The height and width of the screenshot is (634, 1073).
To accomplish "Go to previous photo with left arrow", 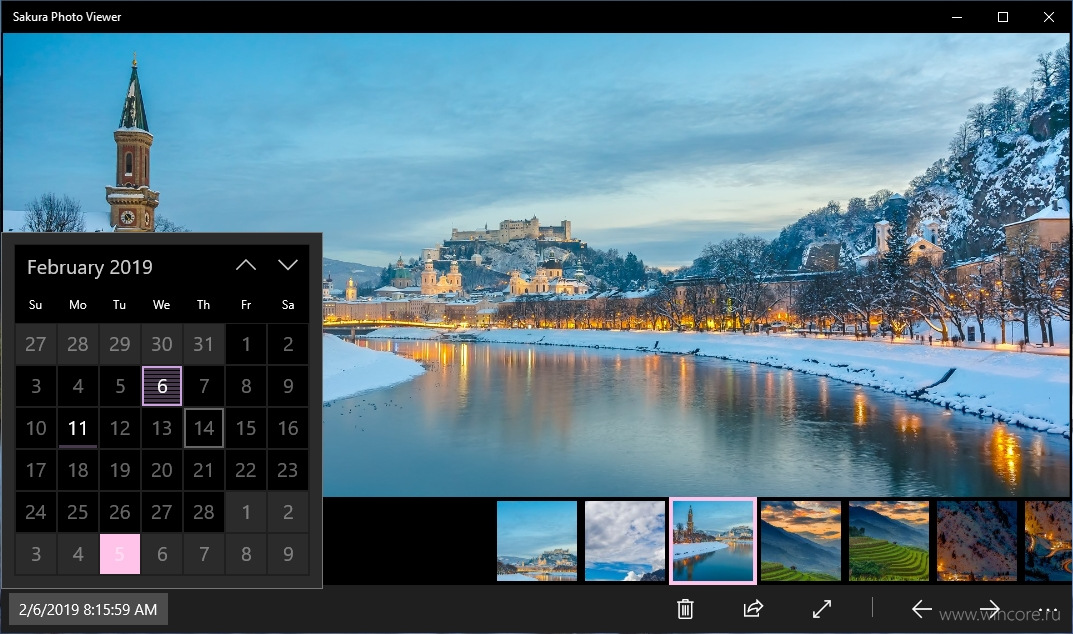I will click(921, 609).
